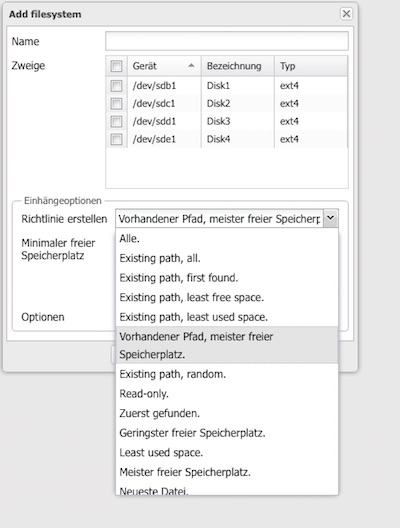
Task: Check the /dev/sdc1 Disk2 checkbox
Action: coord(116,104)
